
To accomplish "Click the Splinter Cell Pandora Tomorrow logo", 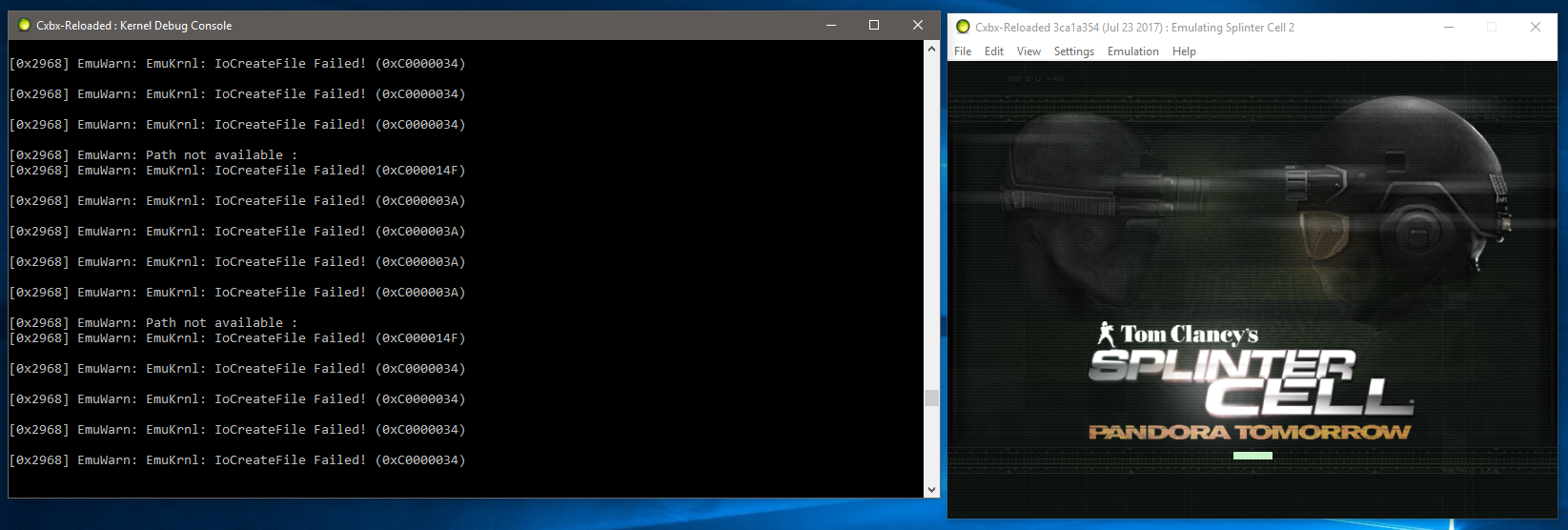I will 1251,381.
